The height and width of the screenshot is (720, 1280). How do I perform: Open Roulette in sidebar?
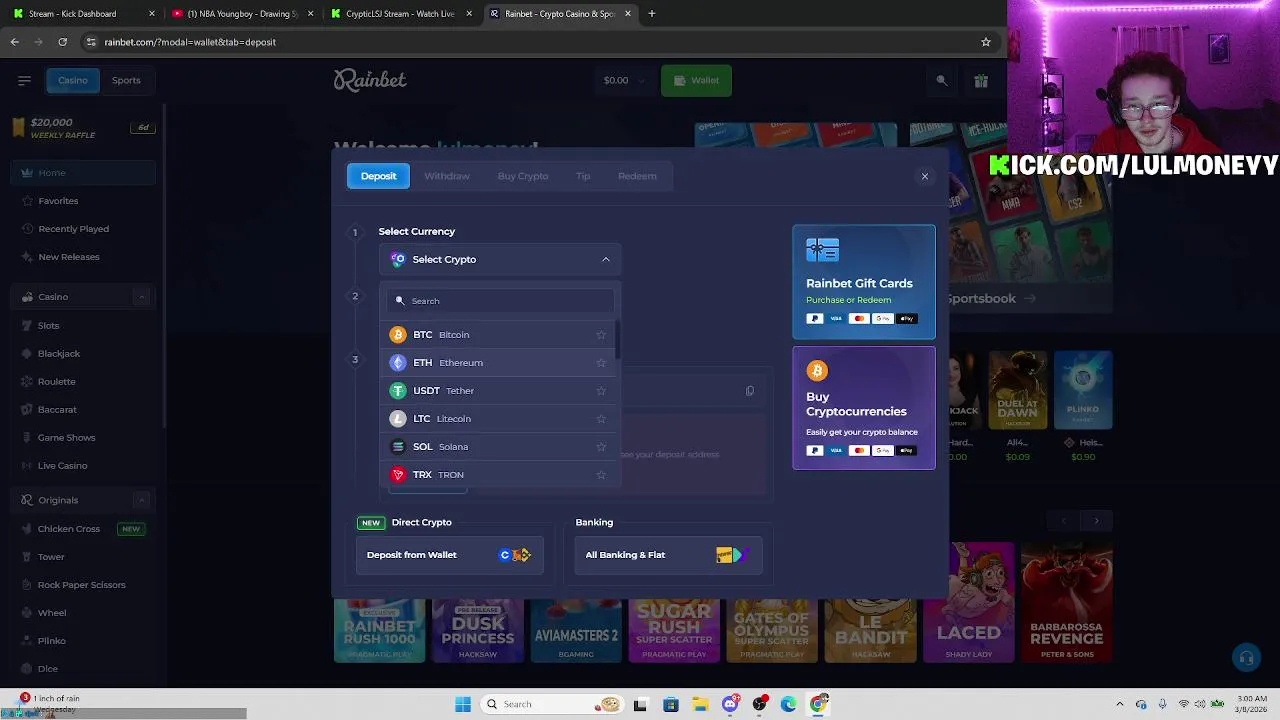83,382
